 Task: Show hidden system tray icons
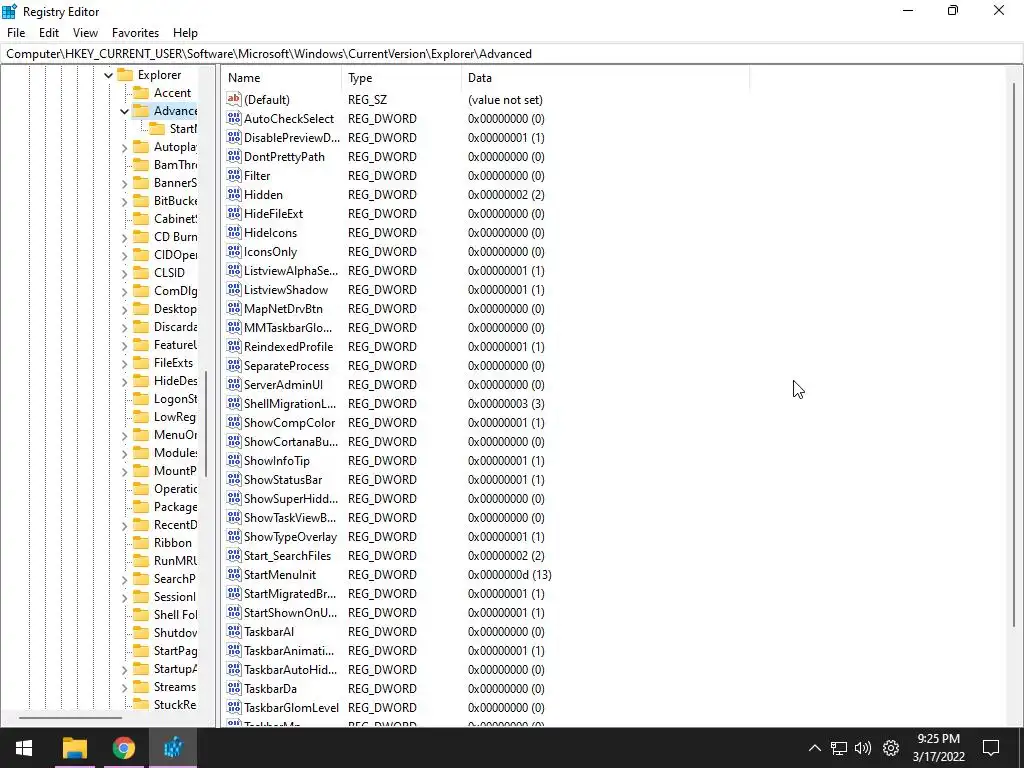pos(814,748)
